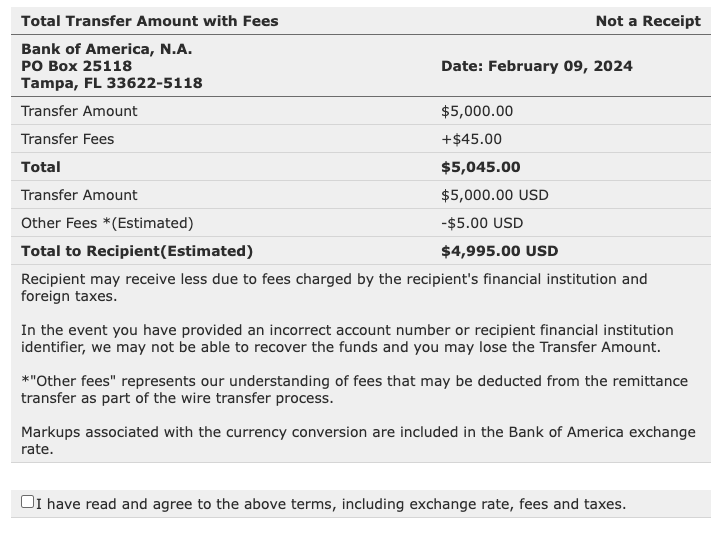
Task: Check the agree to terms checkbox
Action: point(28,502)
